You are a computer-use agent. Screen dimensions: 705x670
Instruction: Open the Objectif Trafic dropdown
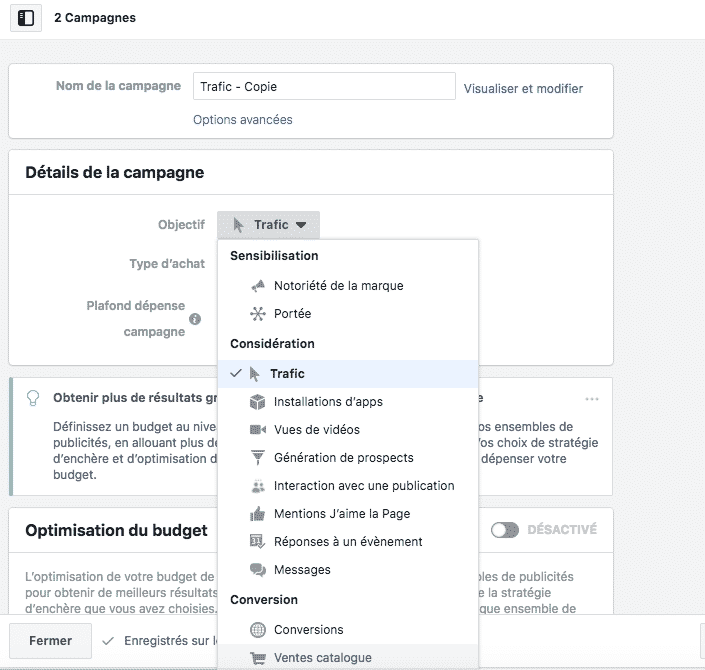tap(268, 225)
